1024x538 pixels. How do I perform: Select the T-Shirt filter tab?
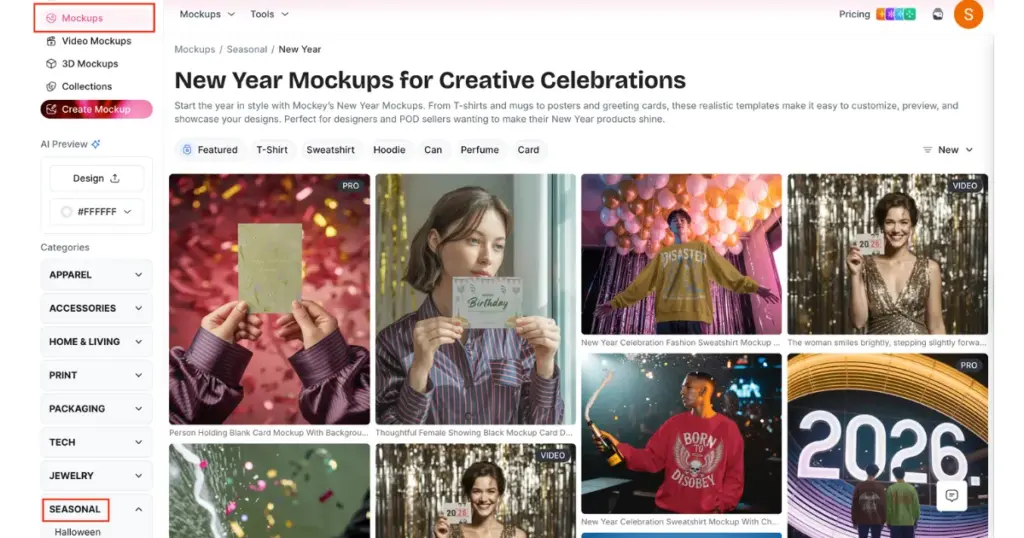272,150
